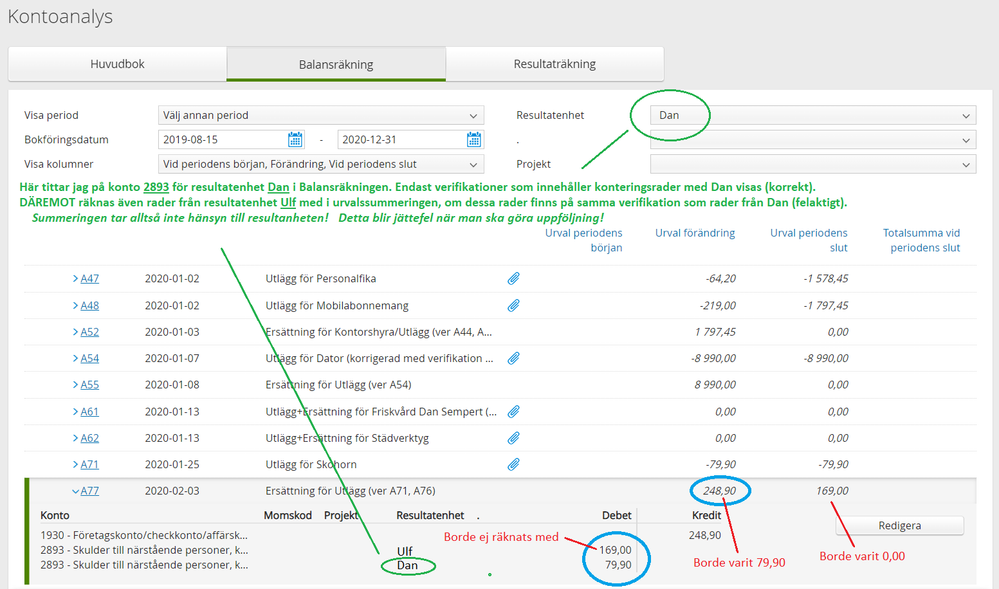Expand voucher row A52
The width and height of the screenshot is (999, 589).
[75, 332]
